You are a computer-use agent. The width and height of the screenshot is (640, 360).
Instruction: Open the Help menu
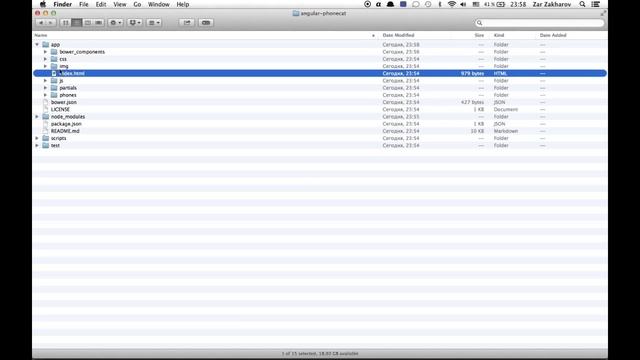tap(183, 4)
